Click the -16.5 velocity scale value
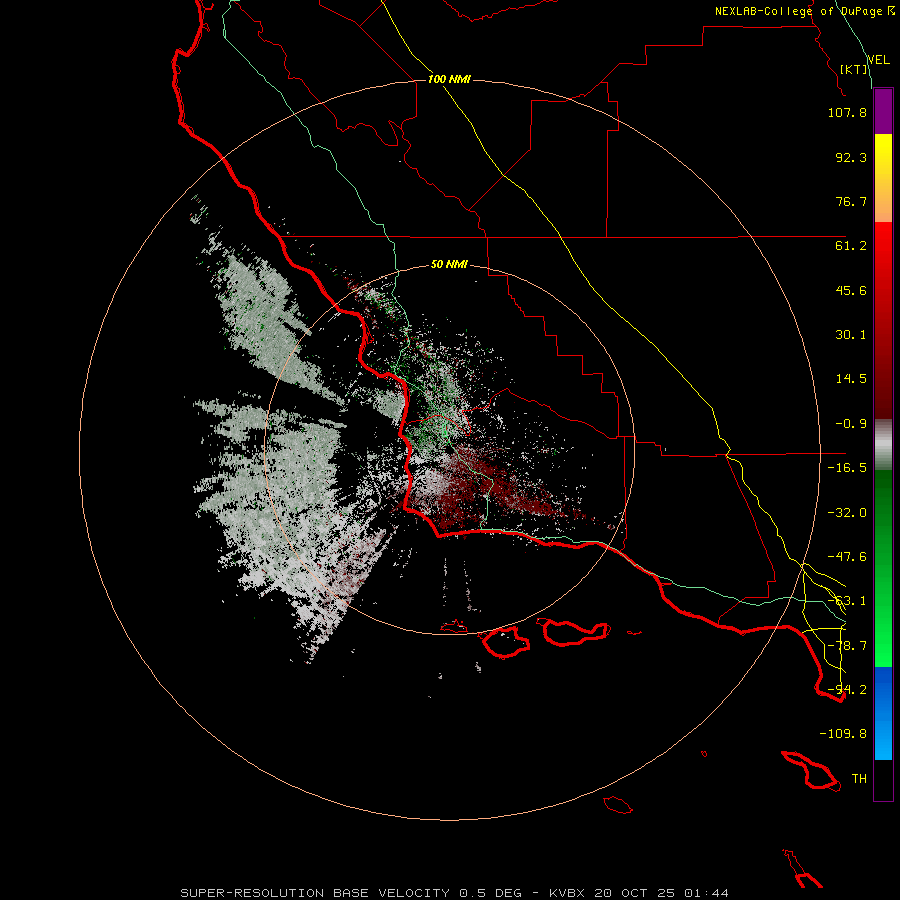Viewport: 900px width, 900px height. tap(847, 468)
